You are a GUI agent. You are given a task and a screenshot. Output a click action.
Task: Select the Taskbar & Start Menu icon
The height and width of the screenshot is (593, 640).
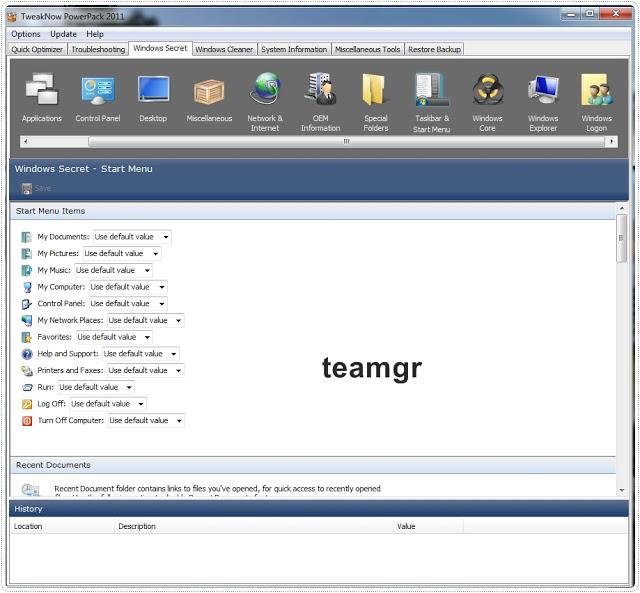coord(431,89)
